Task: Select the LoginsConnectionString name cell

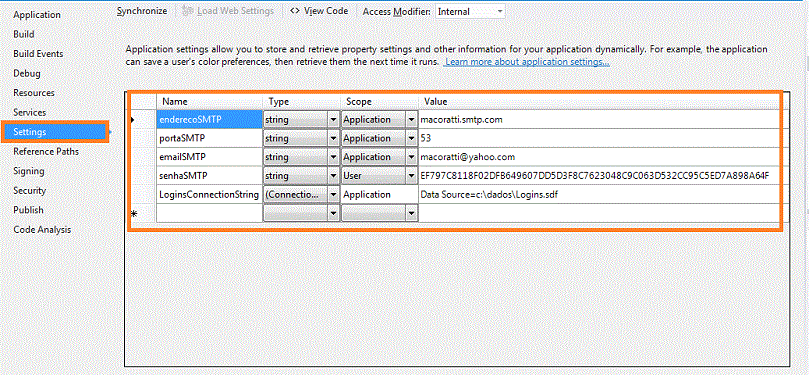Action: coord(209,195)
